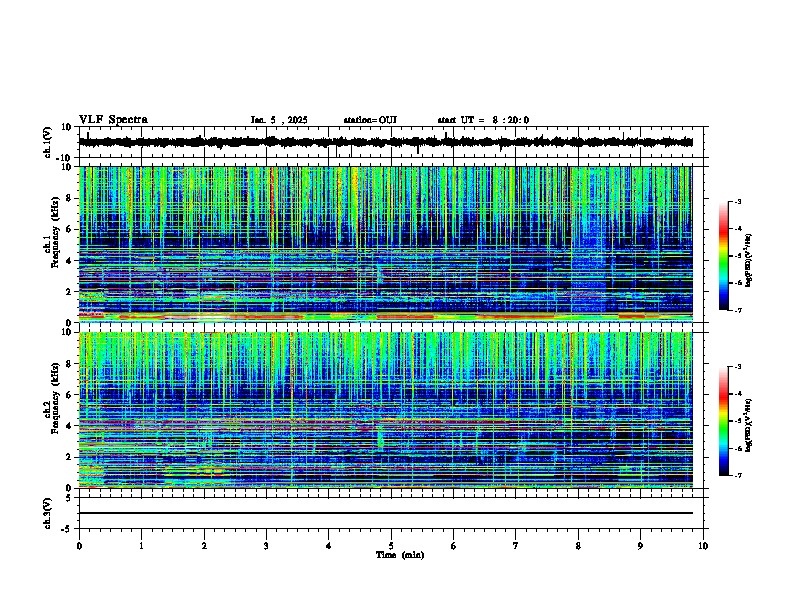
Task: Click the ch.2 spectrogram image
Action: [x=385, y=410]
